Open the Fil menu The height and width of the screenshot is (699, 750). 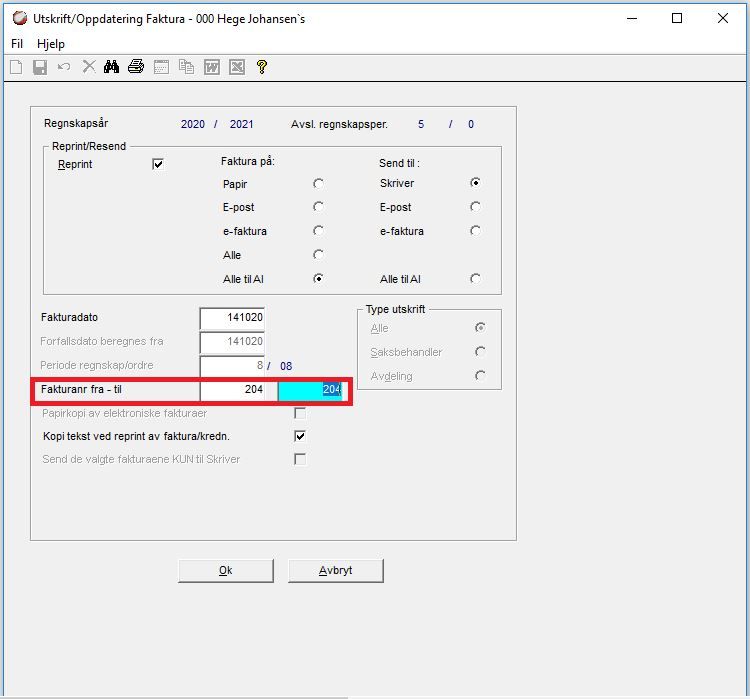pyautogui.click(x=17, y=44)
